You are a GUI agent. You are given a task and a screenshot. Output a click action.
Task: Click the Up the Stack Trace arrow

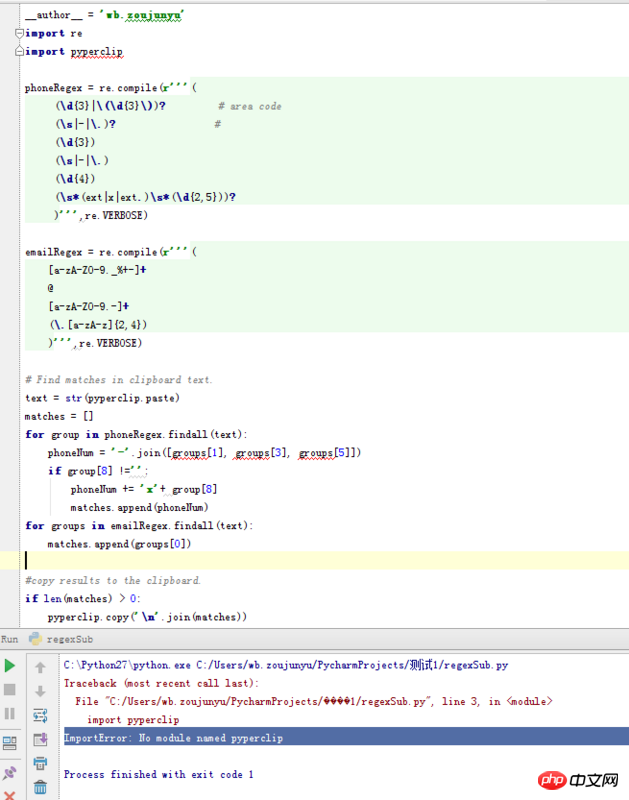point(40,667)
